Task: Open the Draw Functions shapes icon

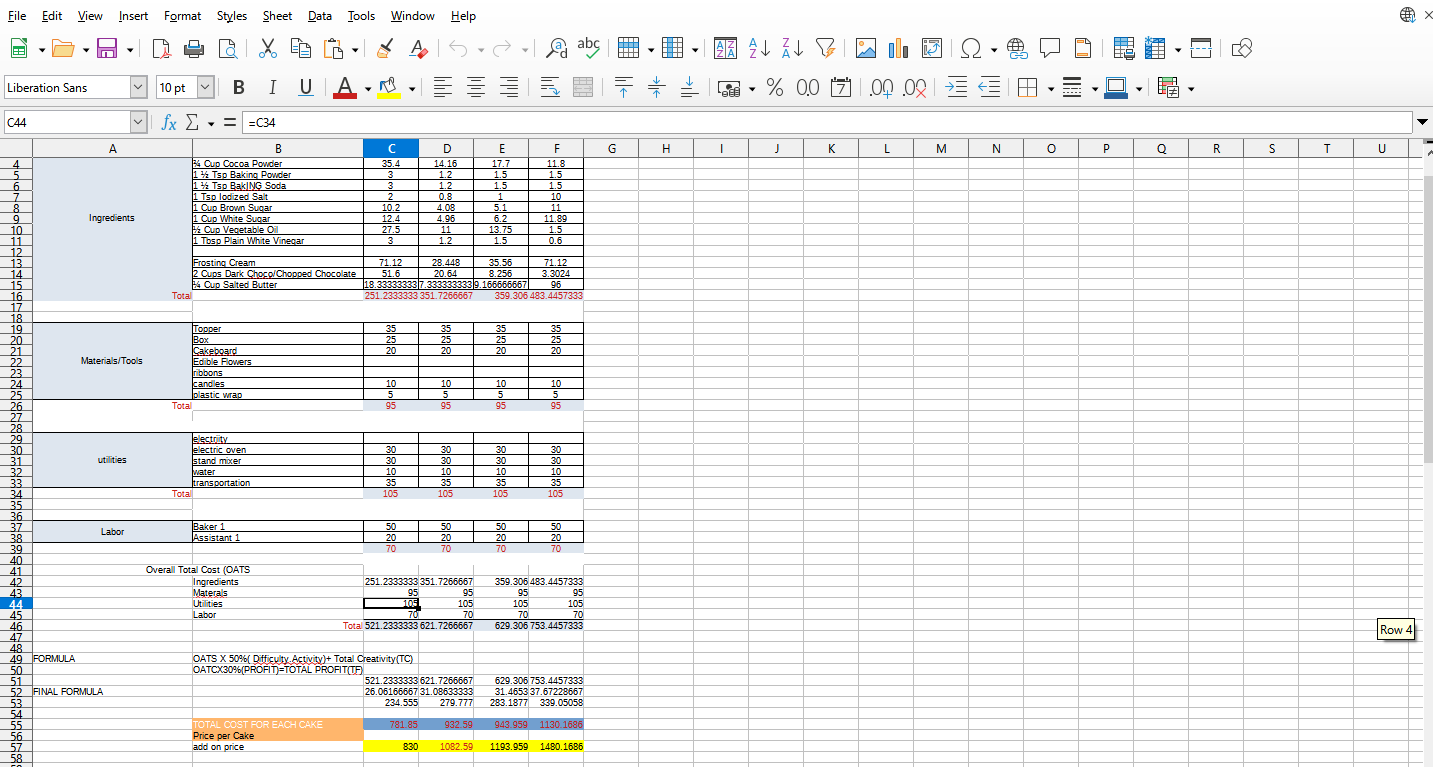Action: pos(1243,48)
